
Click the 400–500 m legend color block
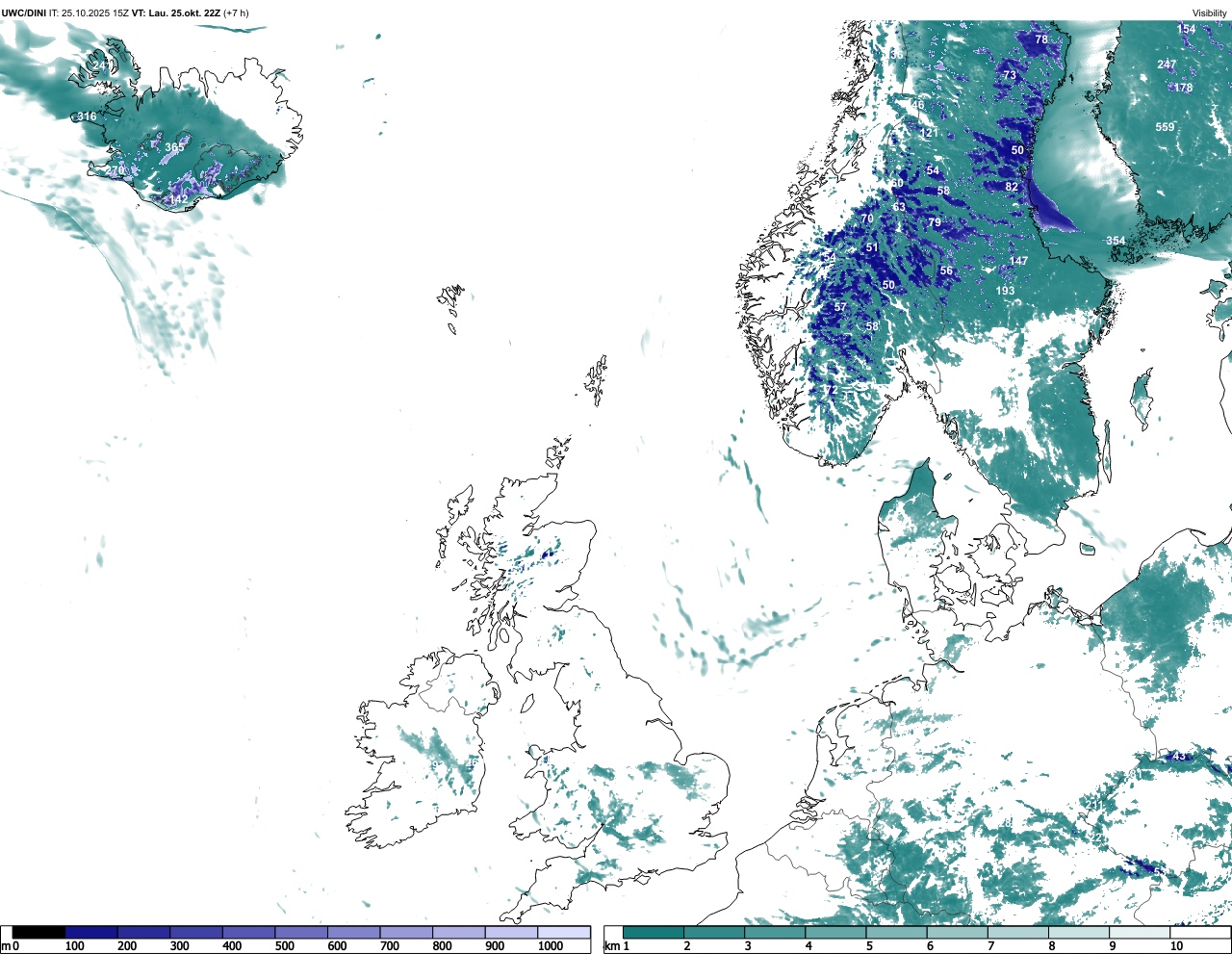[x=249, y=932]
